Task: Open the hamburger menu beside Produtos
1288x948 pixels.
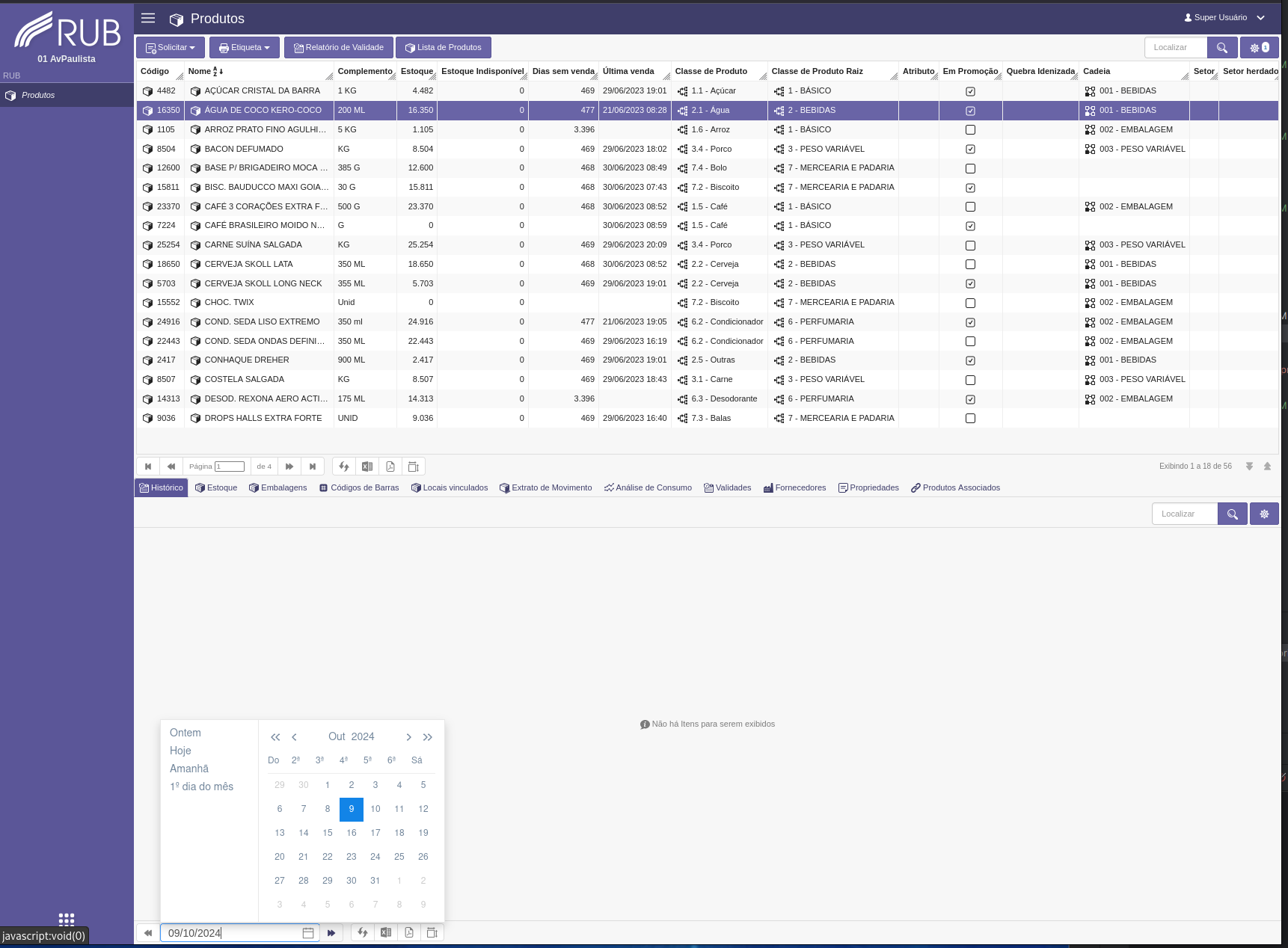Action: pos(148,18)
